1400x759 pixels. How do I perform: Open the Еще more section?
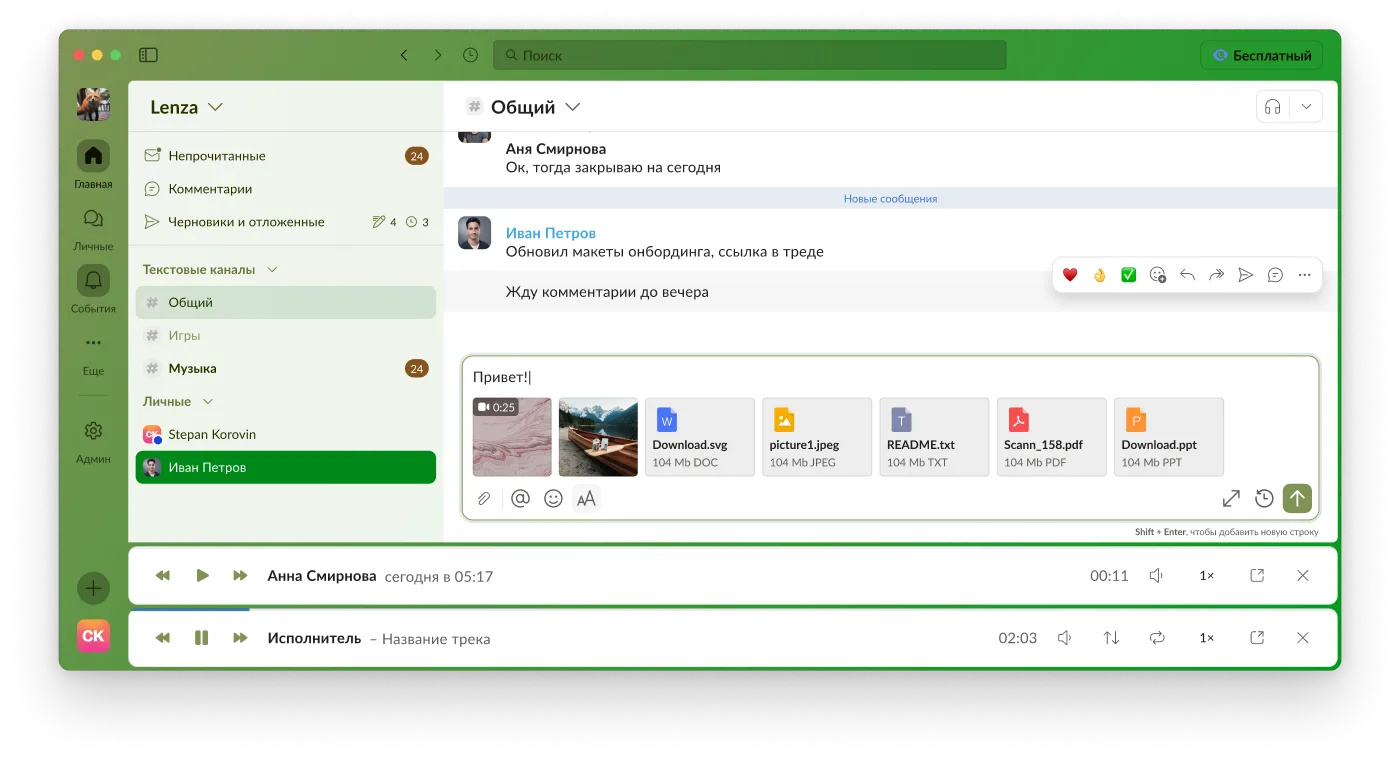click(93, 353)
